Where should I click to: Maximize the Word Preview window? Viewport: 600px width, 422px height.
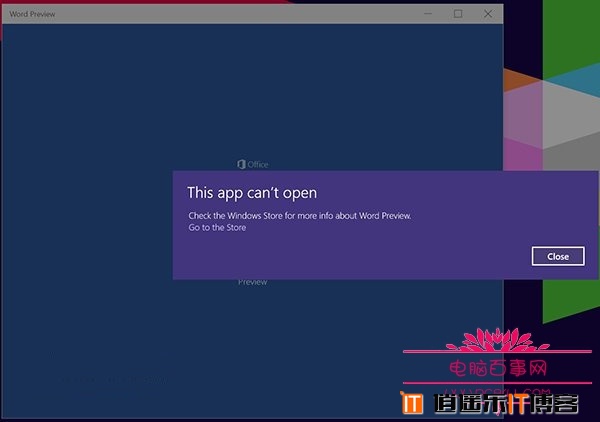(x=458, y=14)
